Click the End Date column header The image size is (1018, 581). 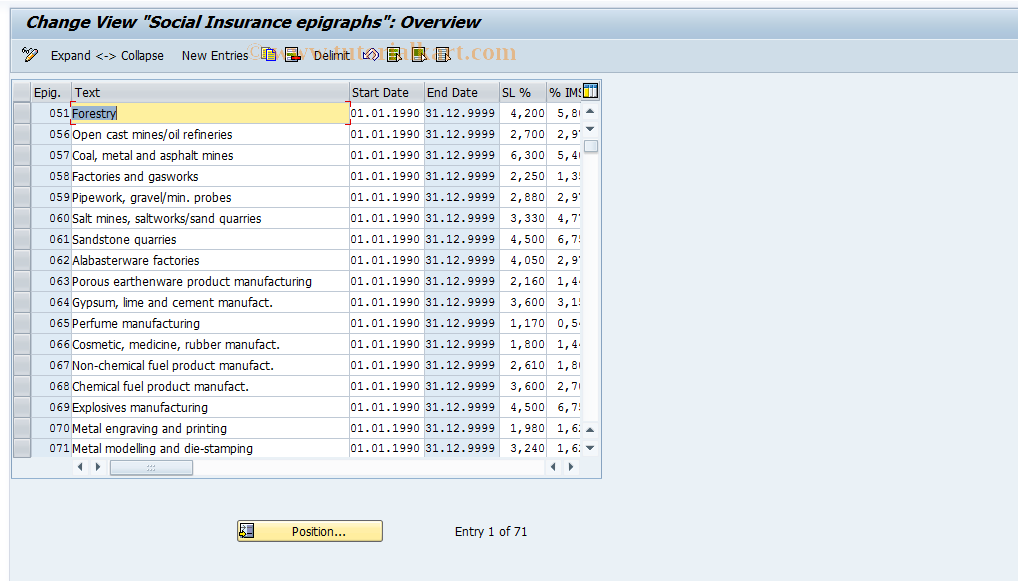[x=462, y=92]
